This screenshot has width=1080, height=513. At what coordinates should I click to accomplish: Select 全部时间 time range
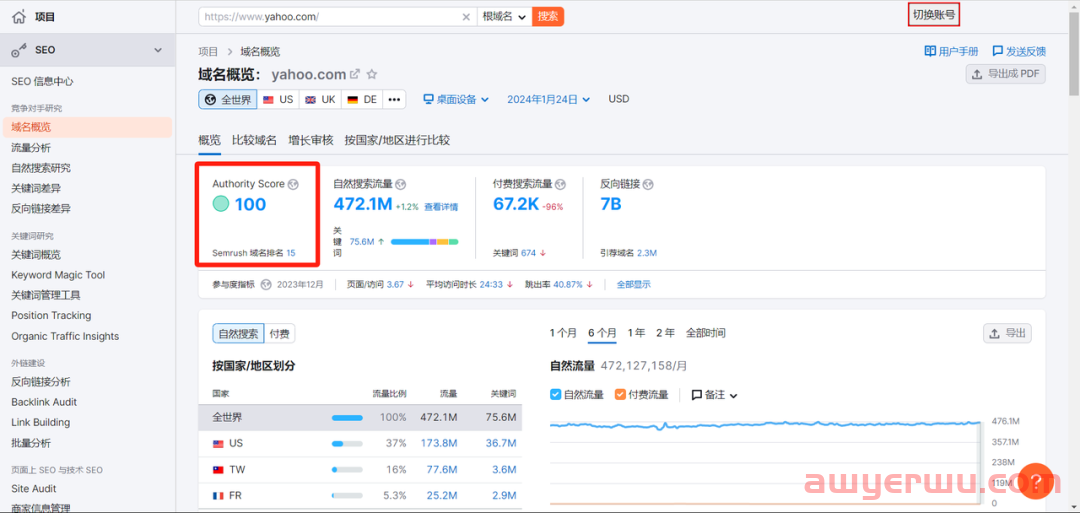pyautogui.click(x=705, y=333)
